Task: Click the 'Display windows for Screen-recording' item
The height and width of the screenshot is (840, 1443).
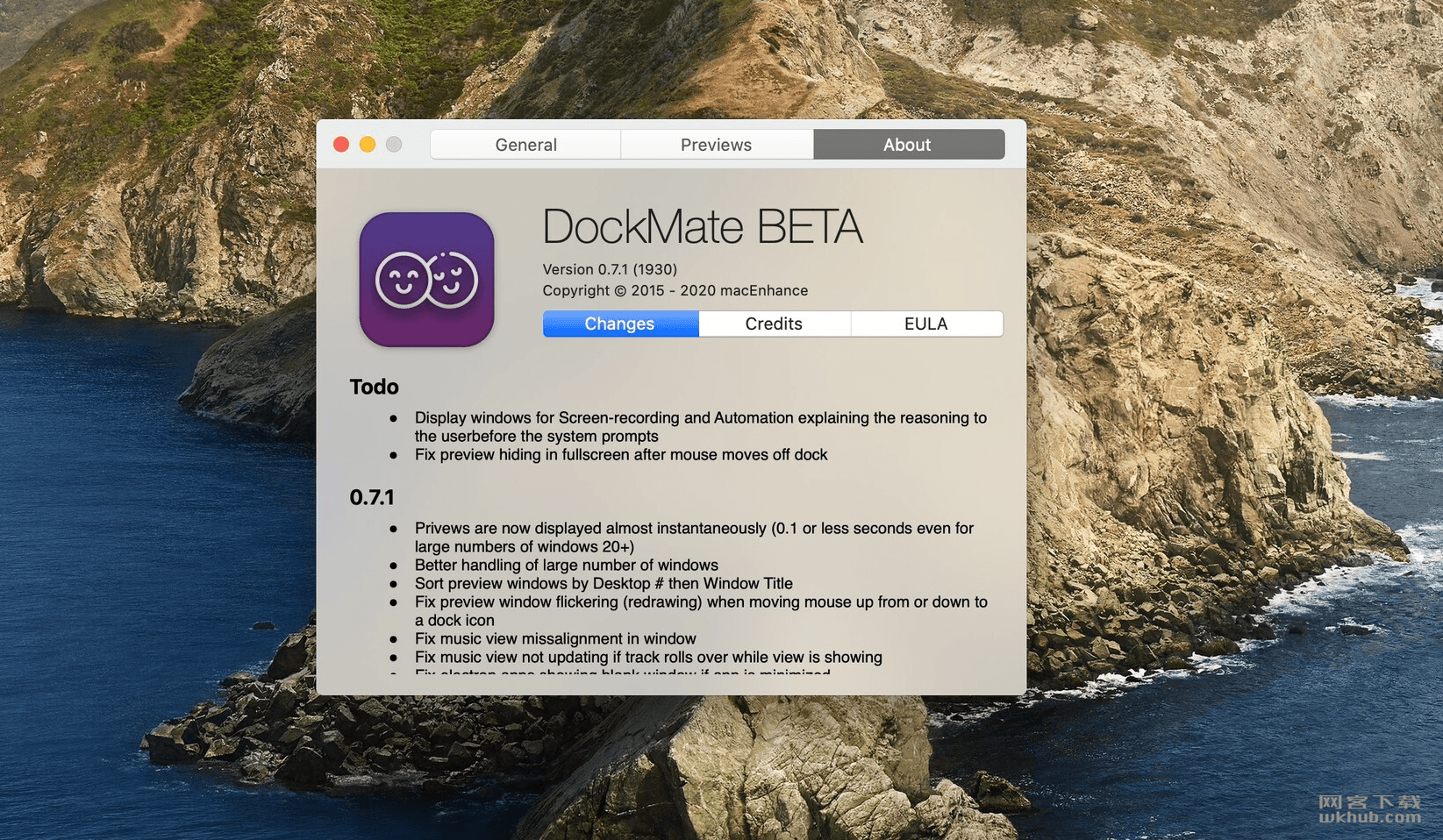Action: tap(701, 427)
